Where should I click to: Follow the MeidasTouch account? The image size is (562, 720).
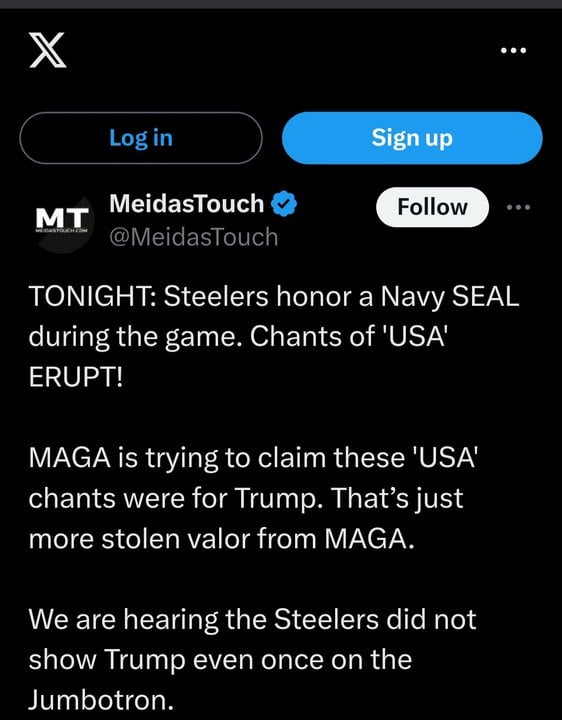(x=432, y=207)
